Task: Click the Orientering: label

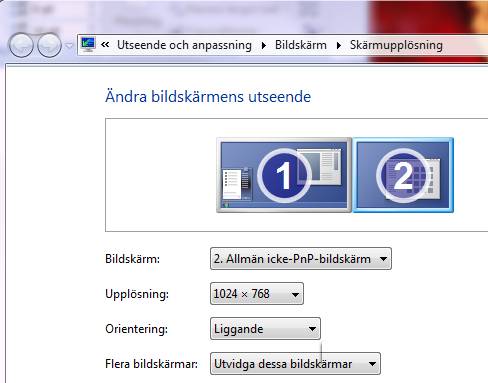Action: 136,329
